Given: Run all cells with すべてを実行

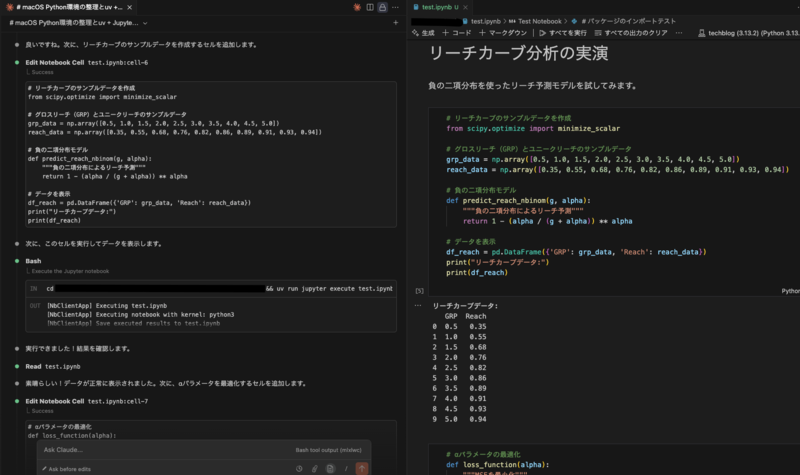Looking at the screenshot, I should 563,33.
